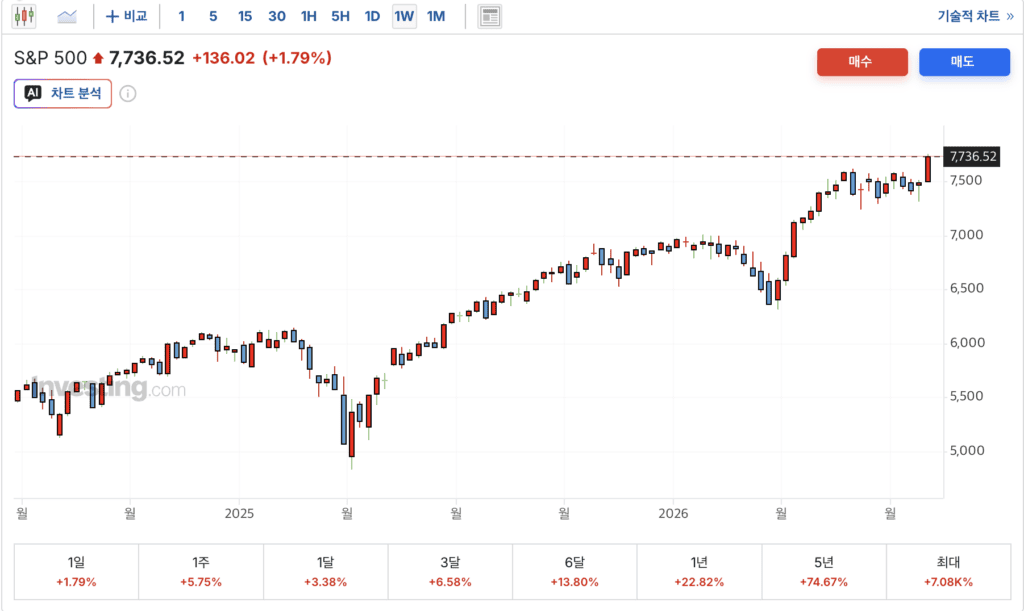The width and height of the screenshot is (1024, 611).
Task: Click the +136.02 change value
Action: pyautogui.click(x=223, y=58)
